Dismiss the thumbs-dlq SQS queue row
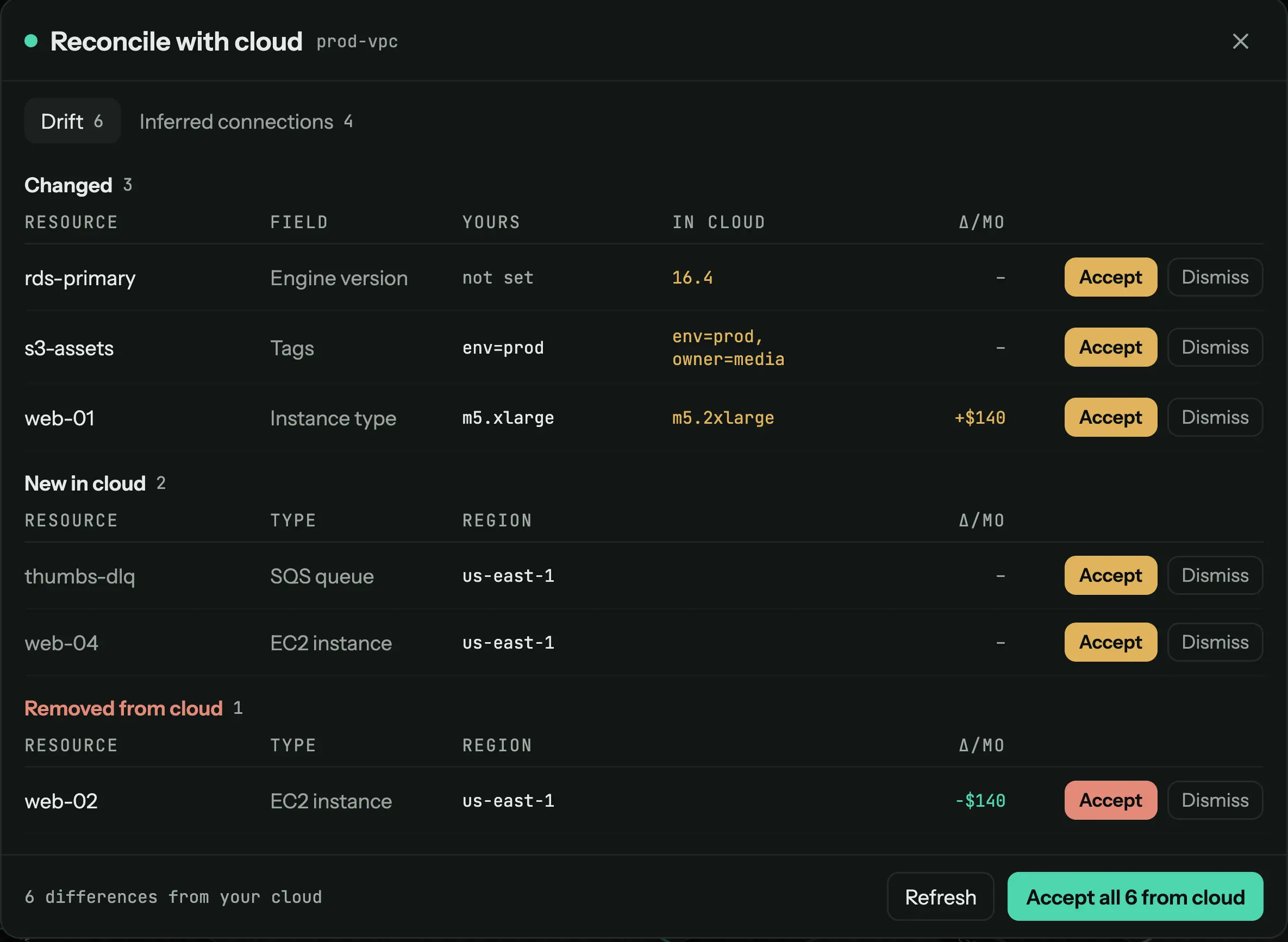The height and width of the screenshot is (942, 1288). tap(1215, 575)
